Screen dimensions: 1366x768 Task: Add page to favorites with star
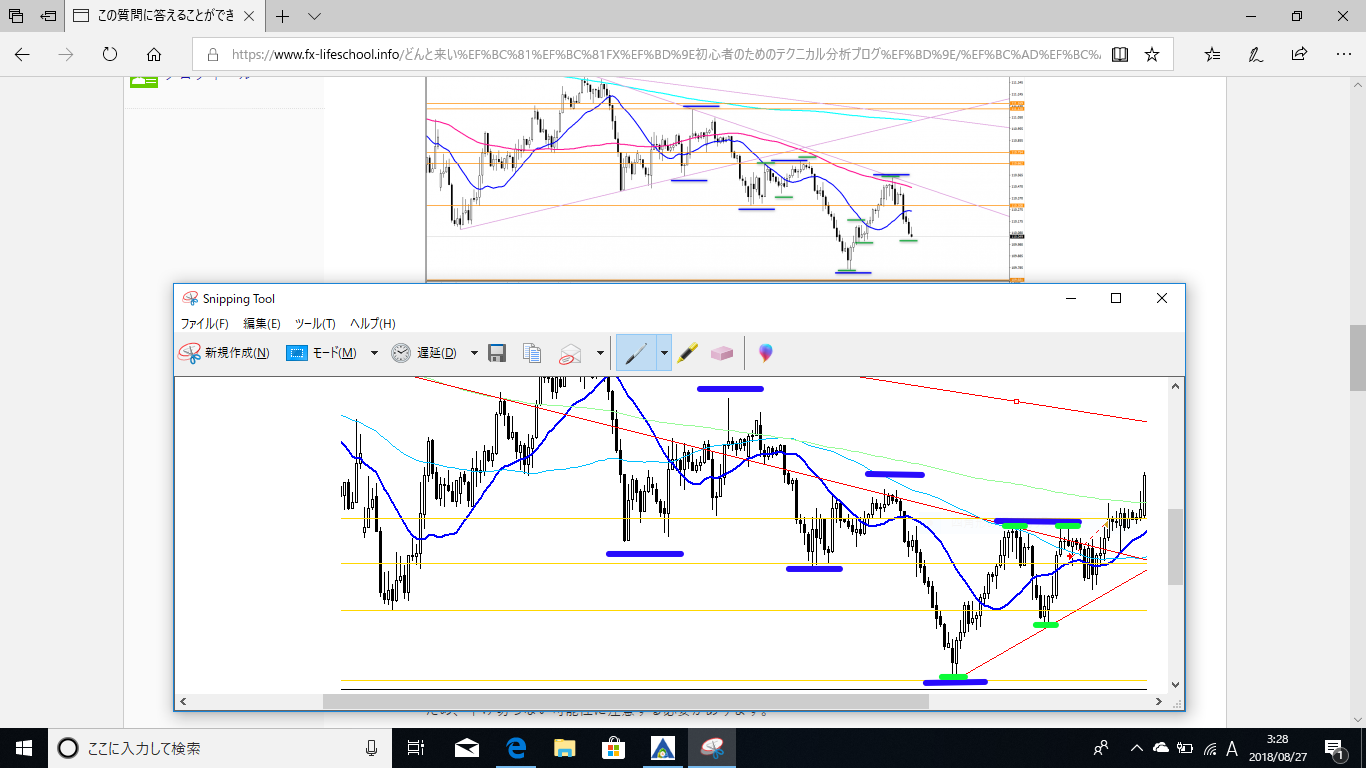tap(1152, 55)
